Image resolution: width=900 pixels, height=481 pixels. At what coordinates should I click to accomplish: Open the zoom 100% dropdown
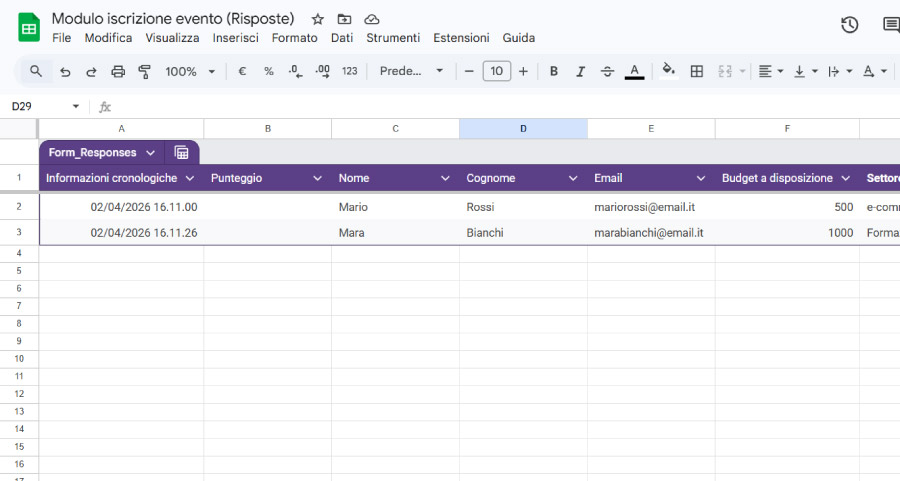pyautogui.click(x=189, y=71)
